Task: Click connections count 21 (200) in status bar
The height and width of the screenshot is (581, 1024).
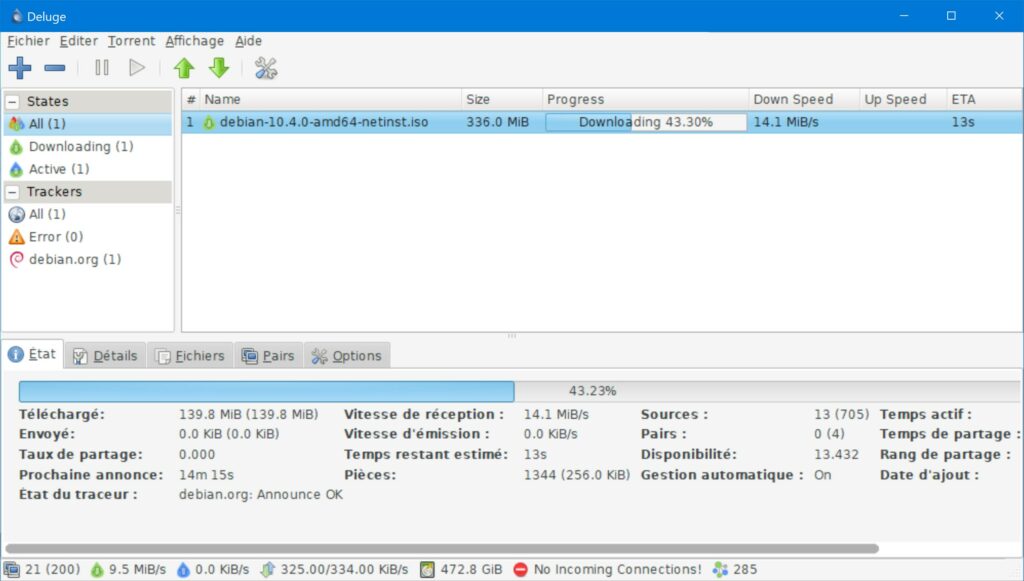Action: coord(42,570)
